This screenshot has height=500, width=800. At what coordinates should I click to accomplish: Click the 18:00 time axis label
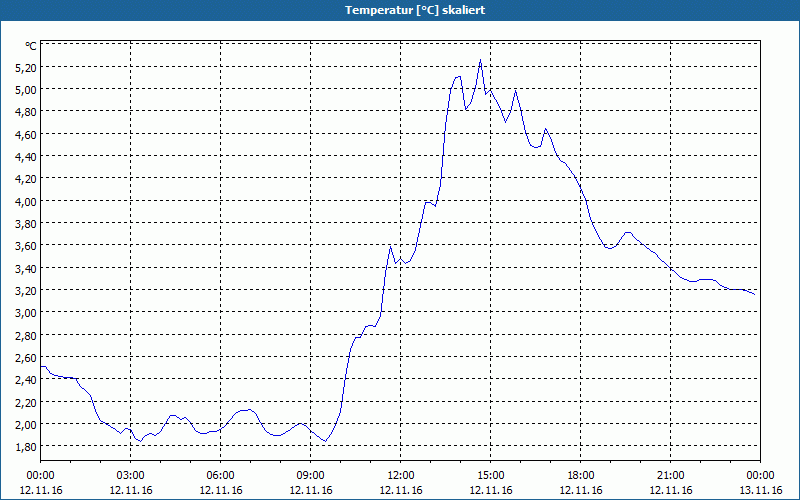(x=581, y=476)
